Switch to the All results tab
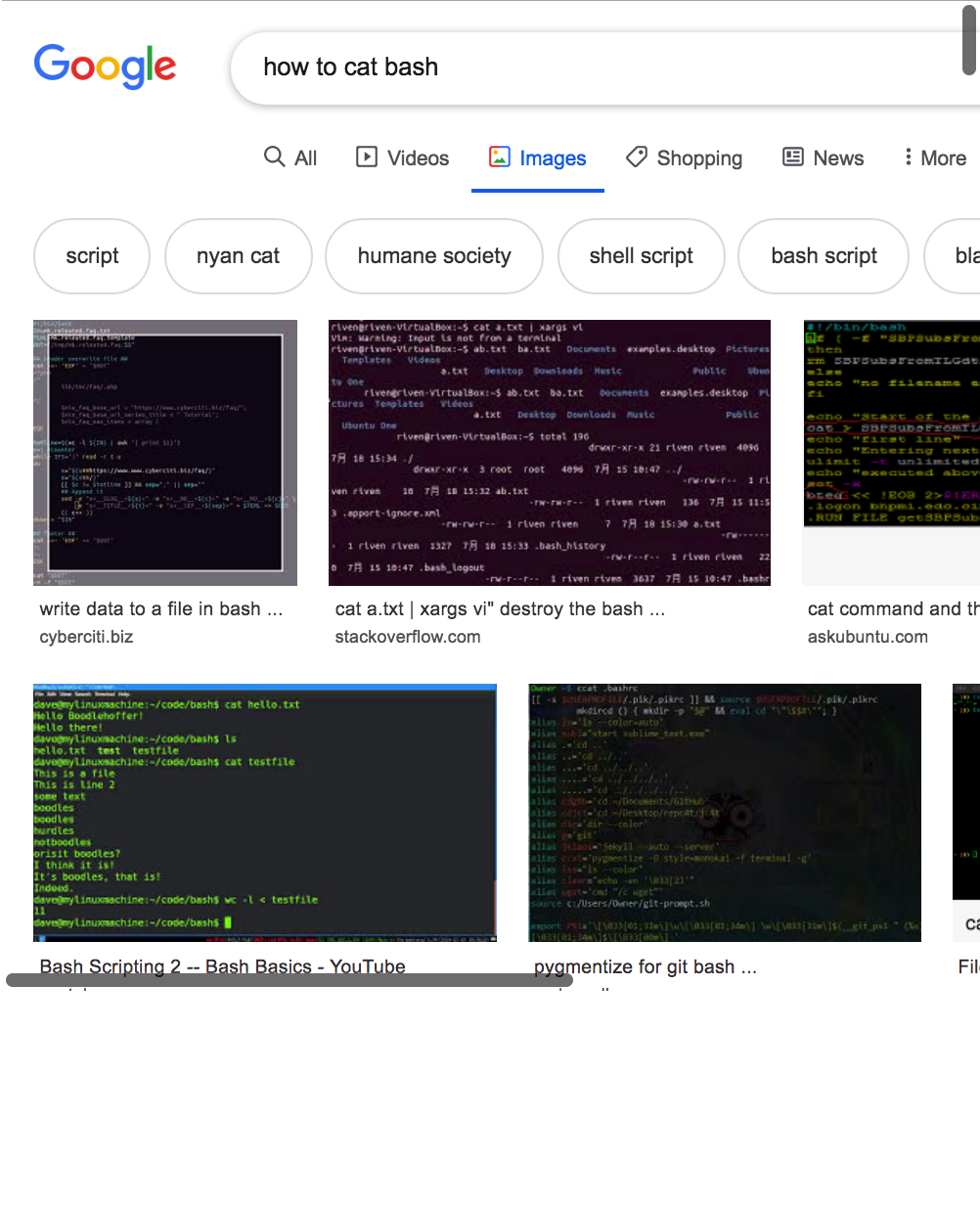 290,157
